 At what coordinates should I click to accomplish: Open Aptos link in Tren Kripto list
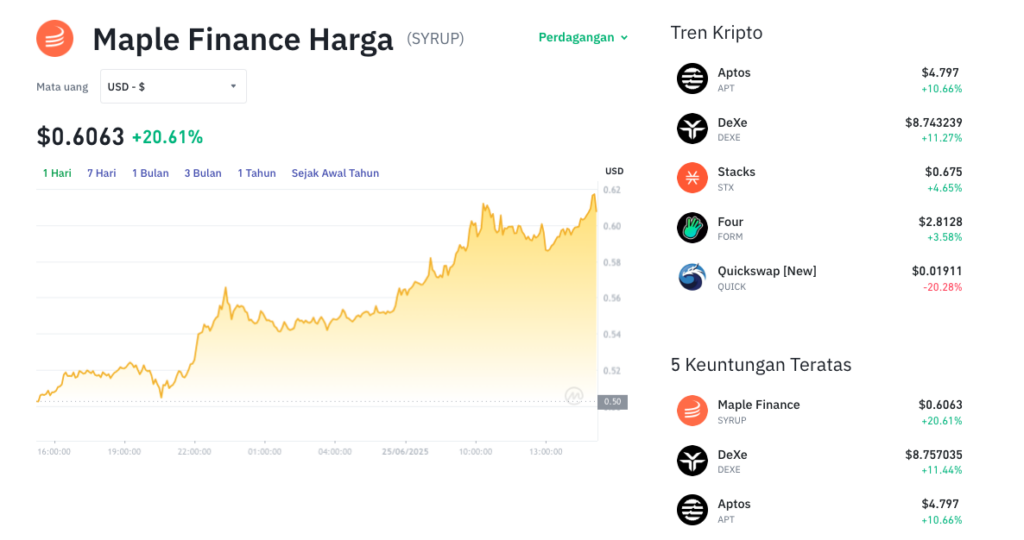tap(734, 72)
